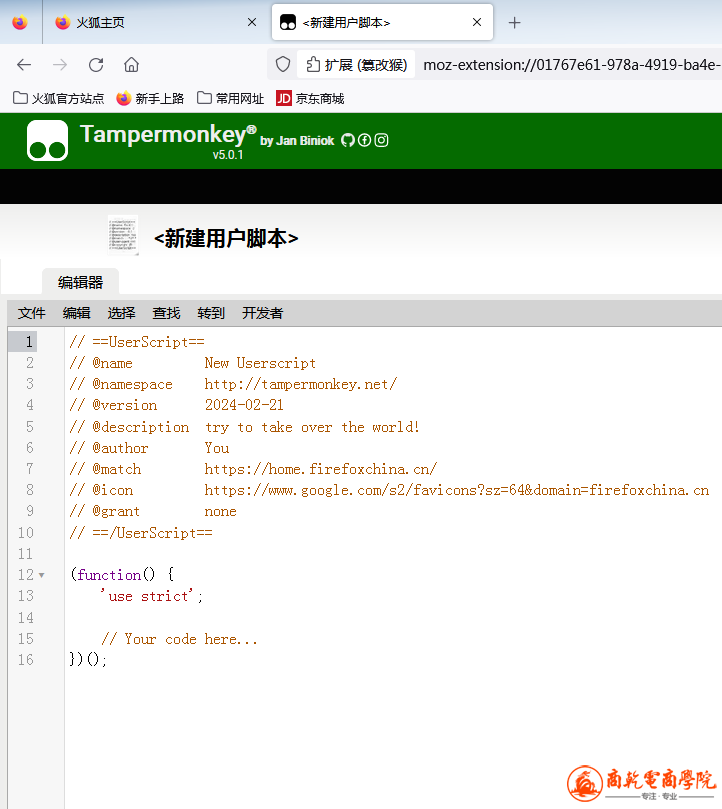Collapse the function block at line 12
722x809 pixels.
tap(42, 575)
